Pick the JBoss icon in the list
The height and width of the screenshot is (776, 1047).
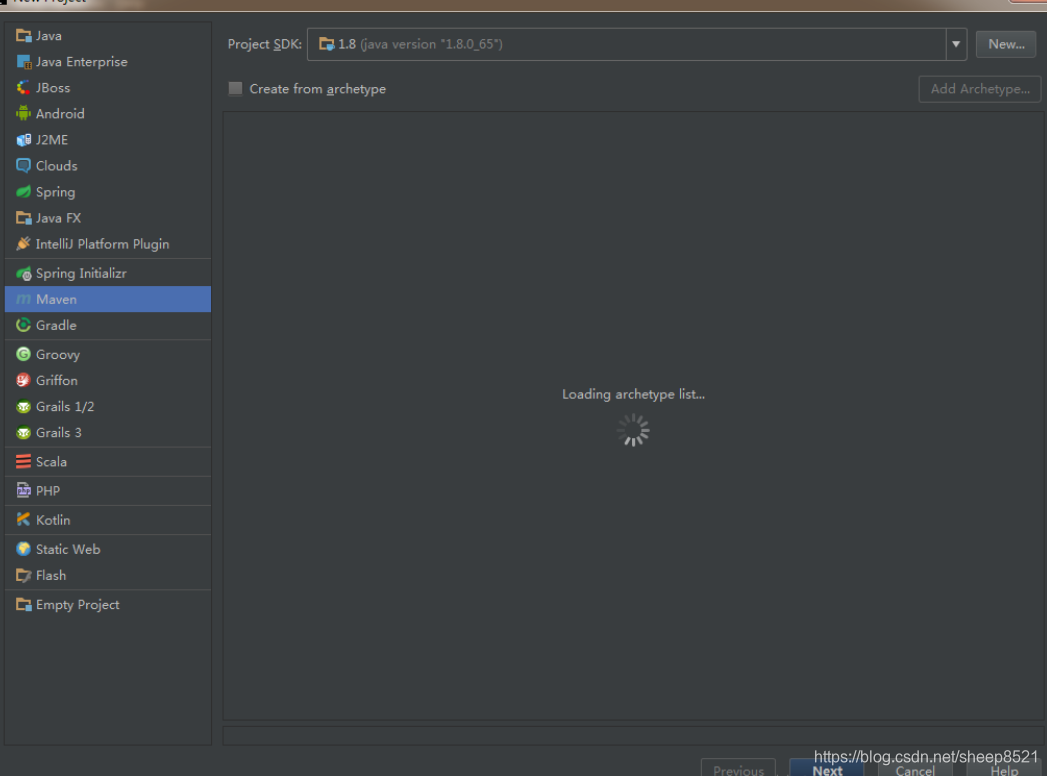tap(23, 87)
